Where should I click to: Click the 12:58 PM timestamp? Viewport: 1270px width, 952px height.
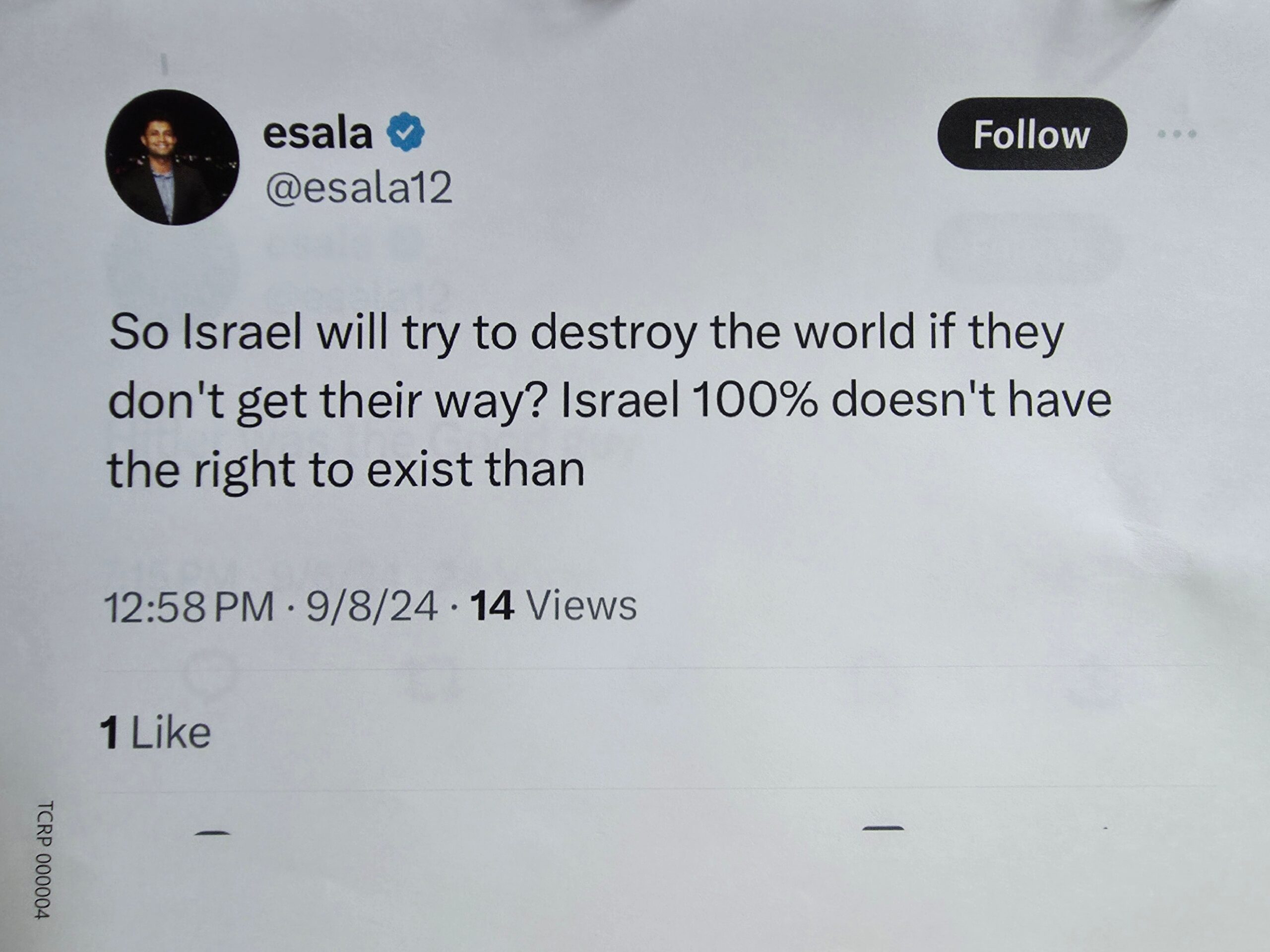coord(189,606)
